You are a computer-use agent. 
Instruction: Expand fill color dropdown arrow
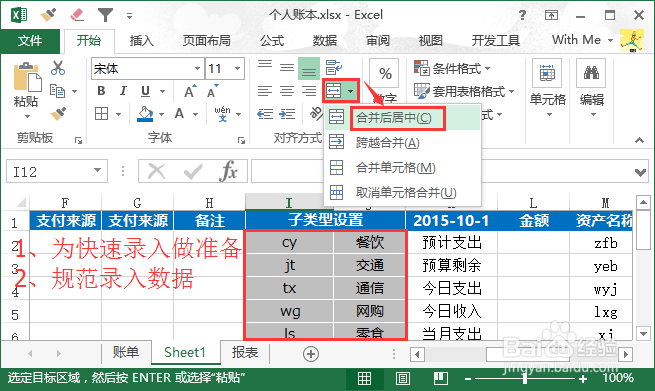pos(161,114)
